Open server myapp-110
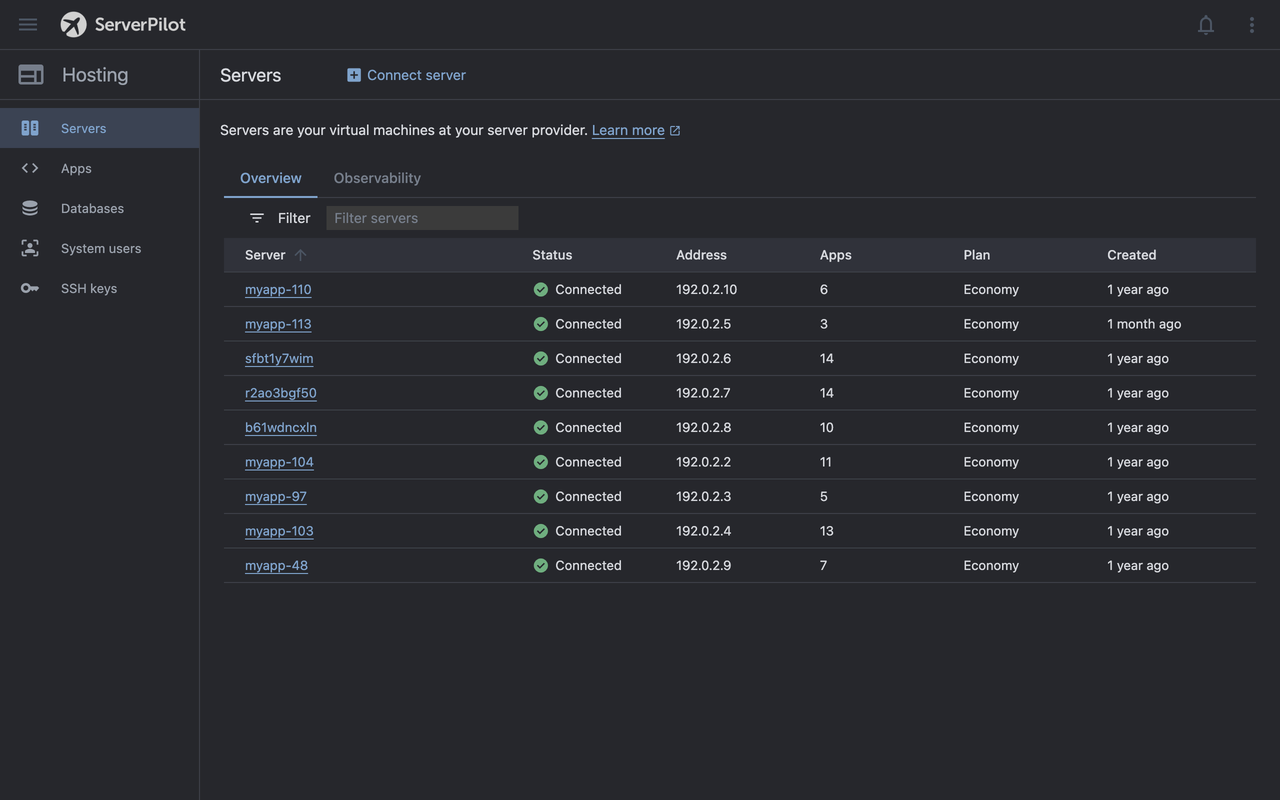Image resolution: width=1280 pixels, height=800 pixels. pos(278,289)
